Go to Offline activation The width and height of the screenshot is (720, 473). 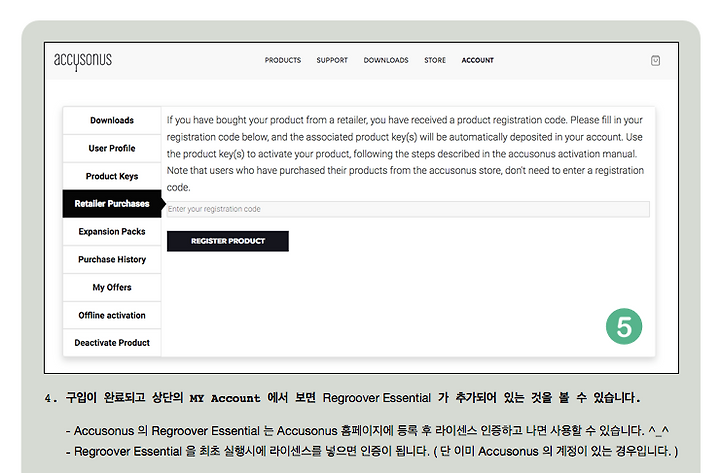[112, 315]
